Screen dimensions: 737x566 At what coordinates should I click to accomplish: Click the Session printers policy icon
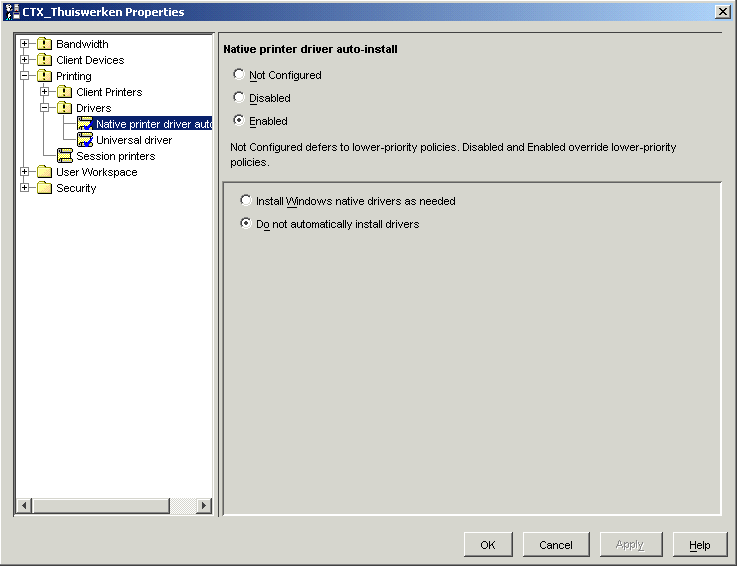pos(64,156)
